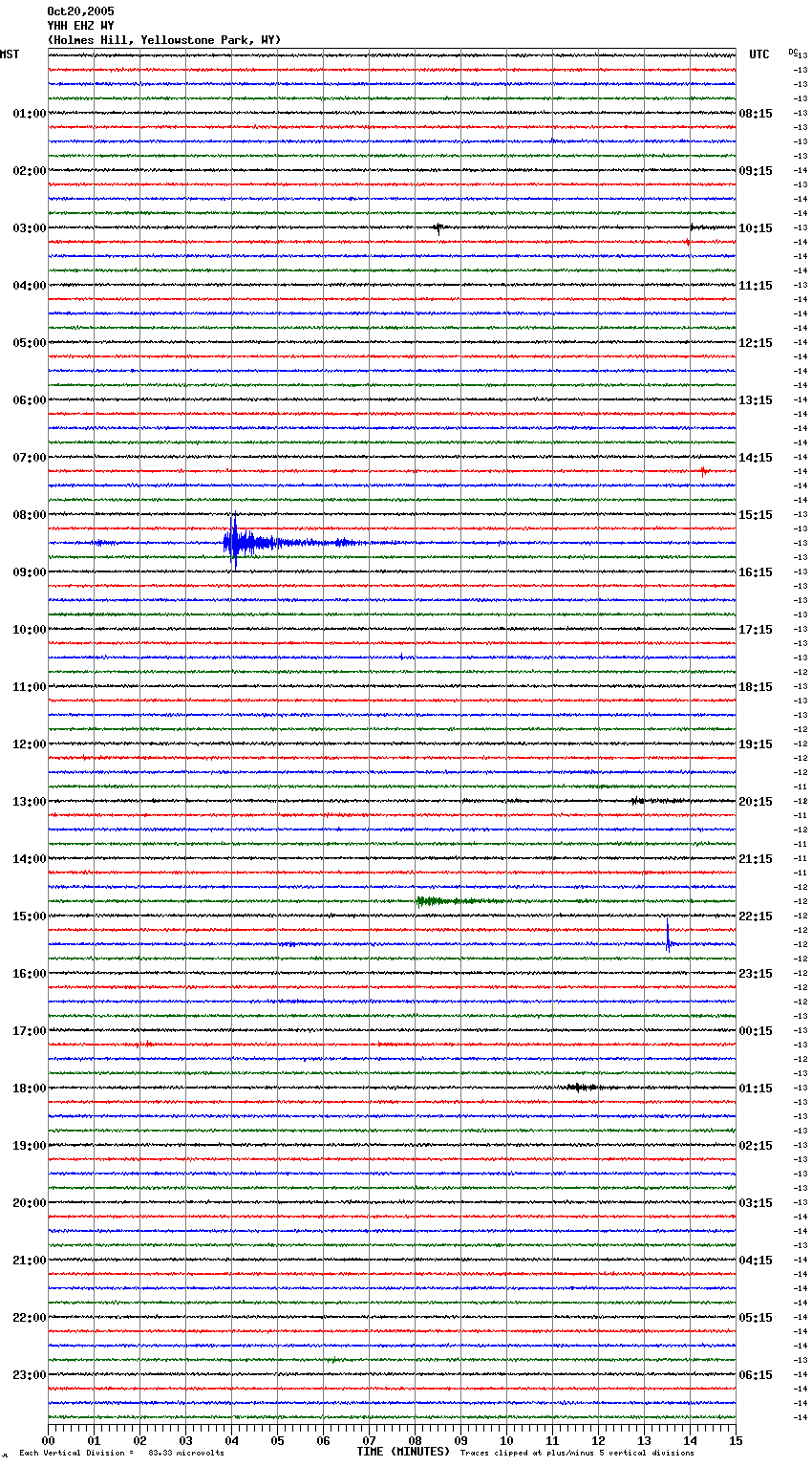812x1466 pixels.
Task: Select the 14:00 MST time label
Action: pyautogui.click(x=30, y=859)
